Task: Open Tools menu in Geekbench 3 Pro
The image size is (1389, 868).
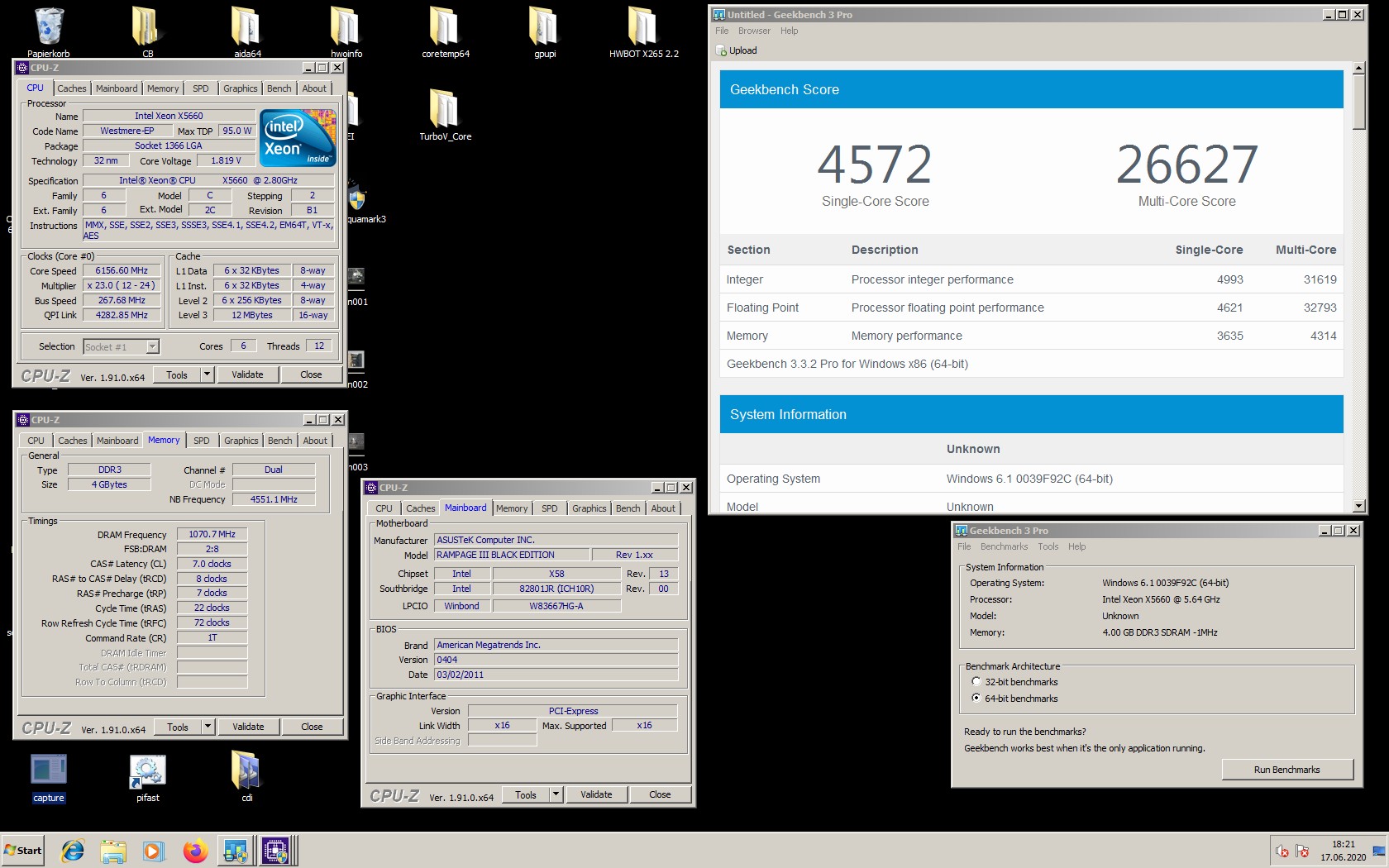Action: tap(1048, 546)
